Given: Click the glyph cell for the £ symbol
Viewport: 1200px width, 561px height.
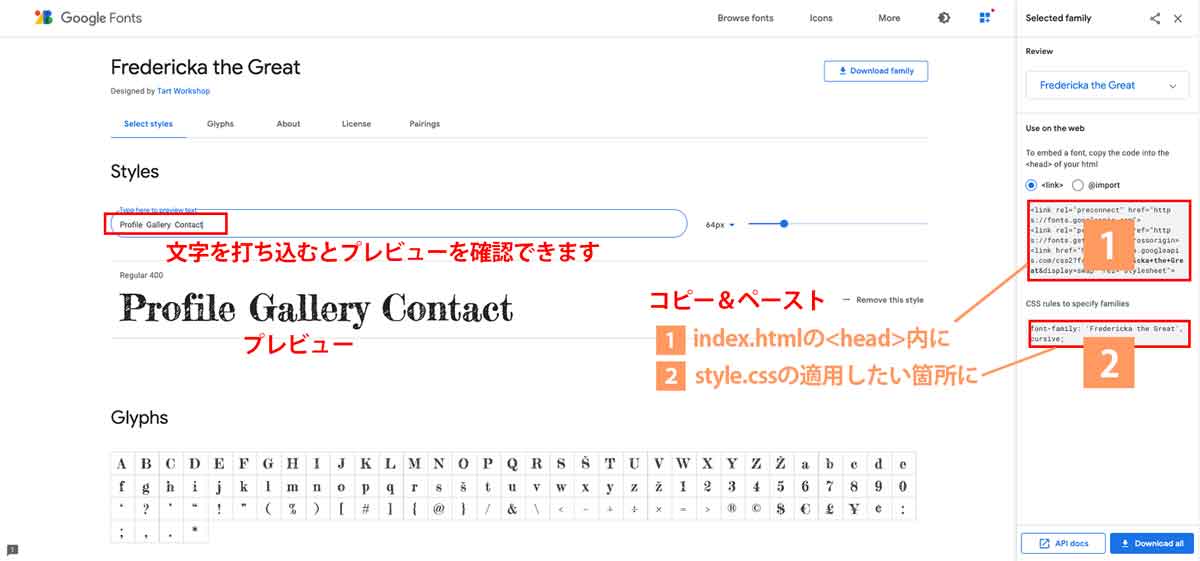Looking at the screenshot, I should point(830,510).
